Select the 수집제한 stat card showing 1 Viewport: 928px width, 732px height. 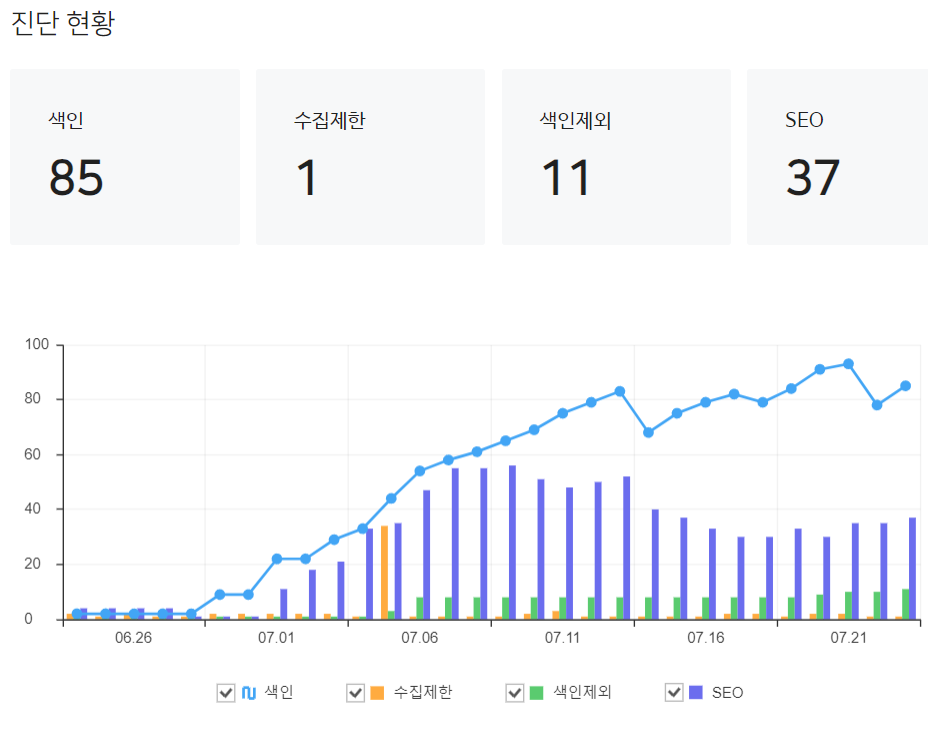(x=370, y=155)
